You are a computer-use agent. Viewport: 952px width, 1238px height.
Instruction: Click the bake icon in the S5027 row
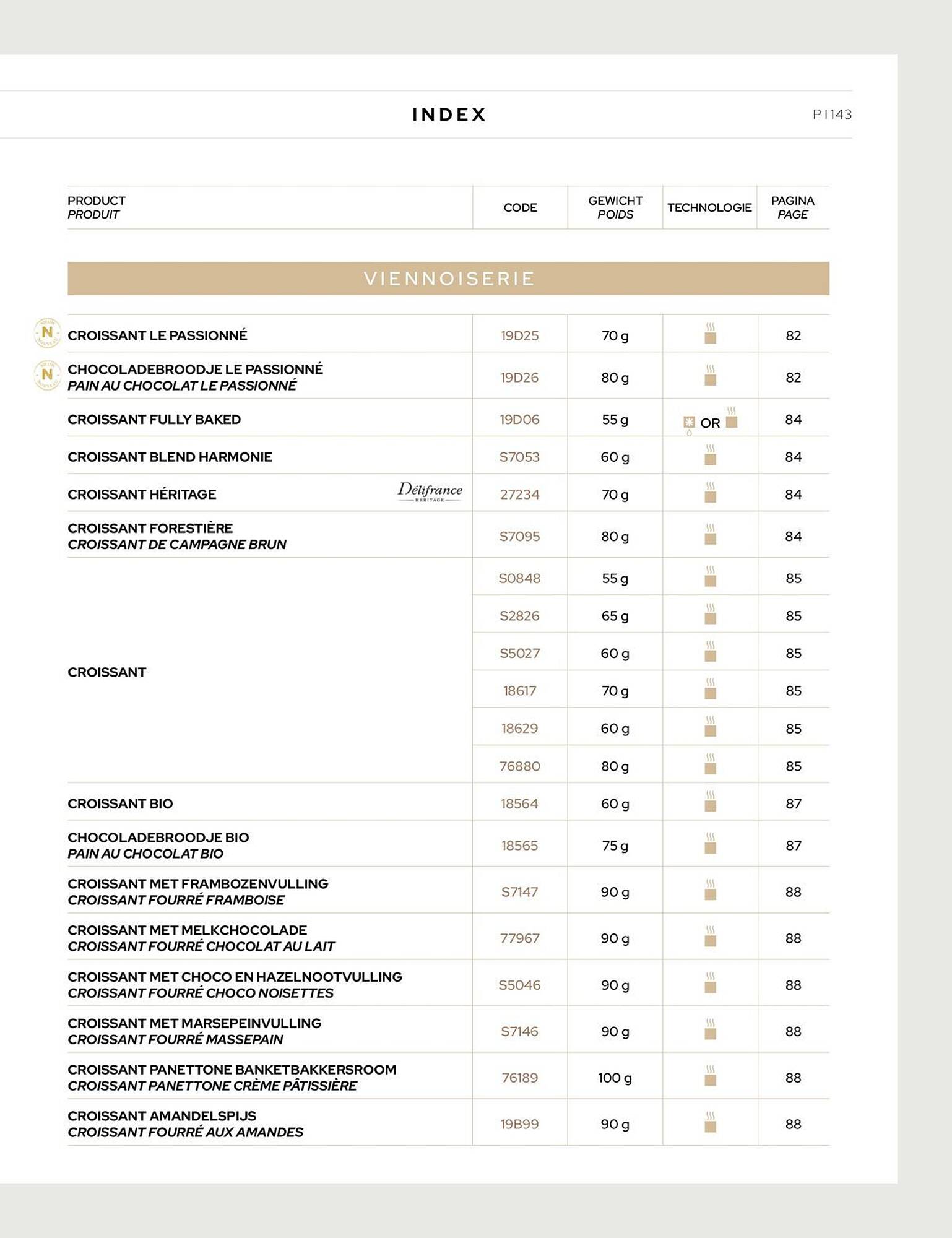click(x=711, y=652)
